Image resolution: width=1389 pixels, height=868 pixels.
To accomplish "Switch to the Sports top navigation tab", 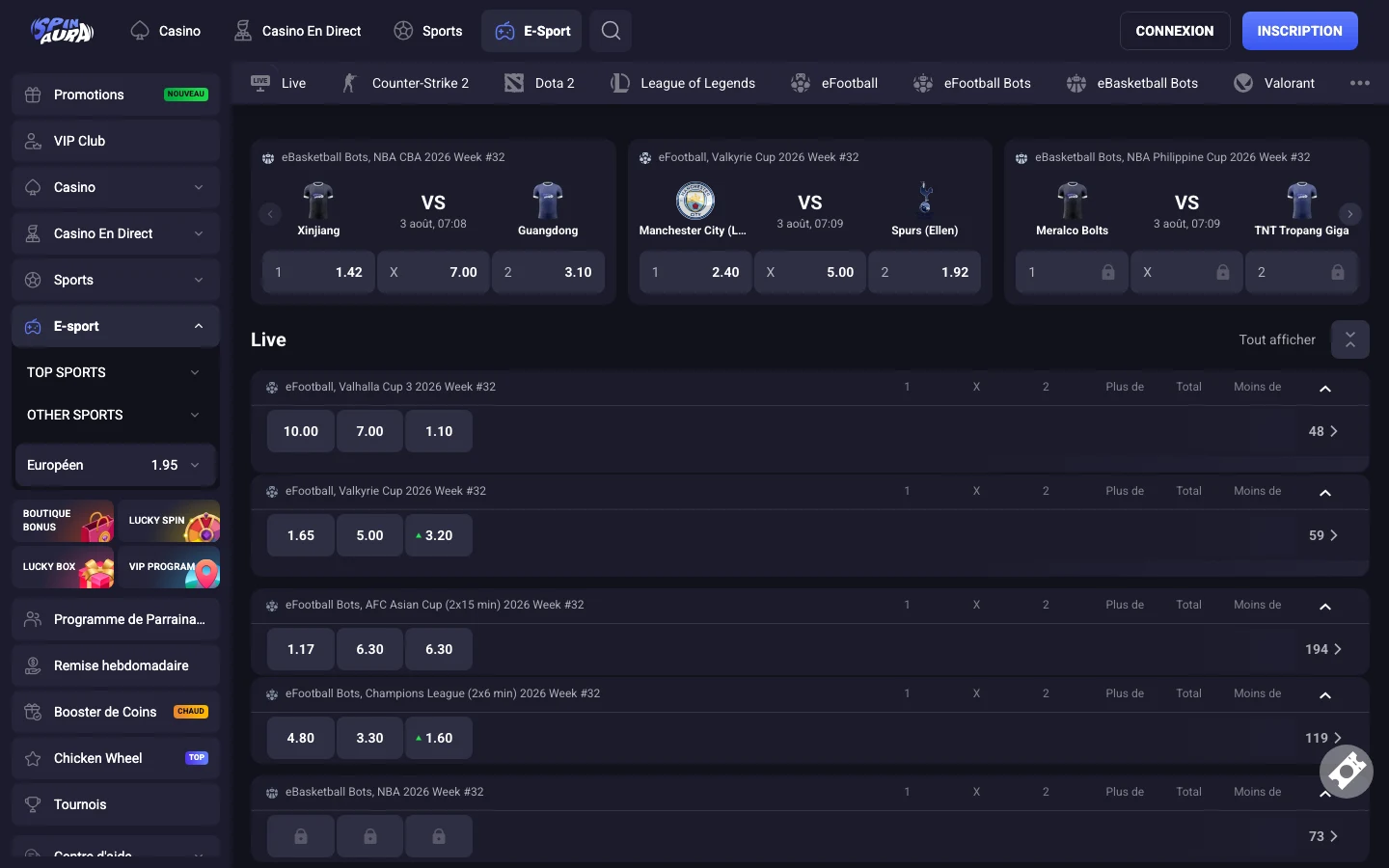I will (x=428, y=31).
